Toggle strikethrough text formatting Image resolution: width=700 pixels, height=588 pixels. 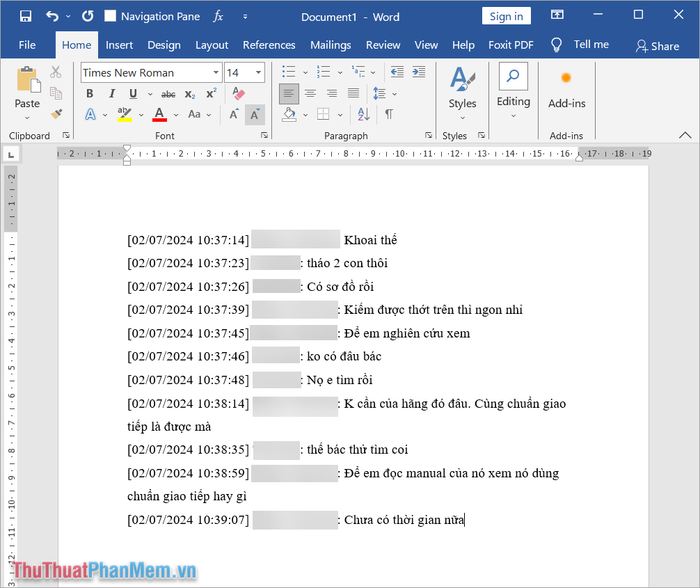pyautogui.click(x=168, y=93)
